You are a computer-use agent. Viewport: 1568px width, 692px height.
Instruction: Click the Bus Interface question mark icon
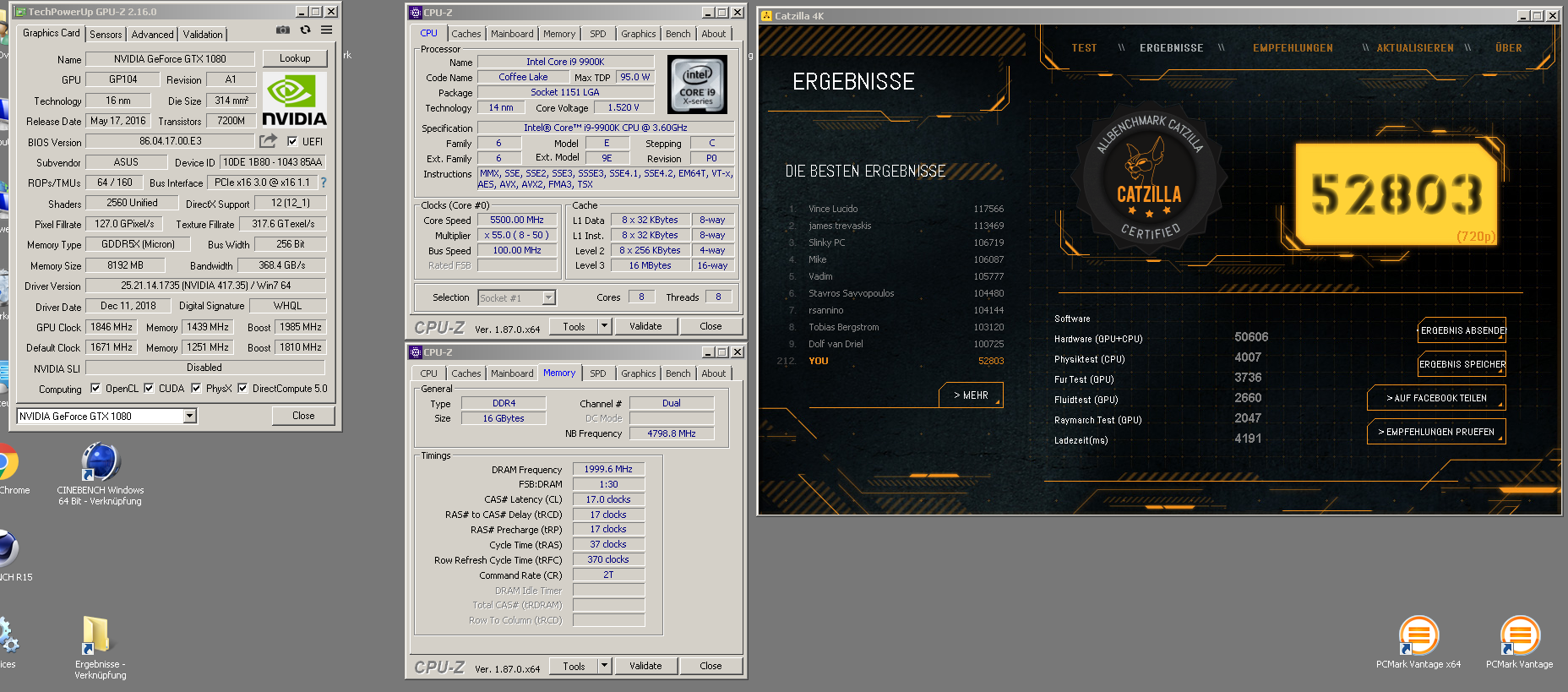click(x=323, y=183)
